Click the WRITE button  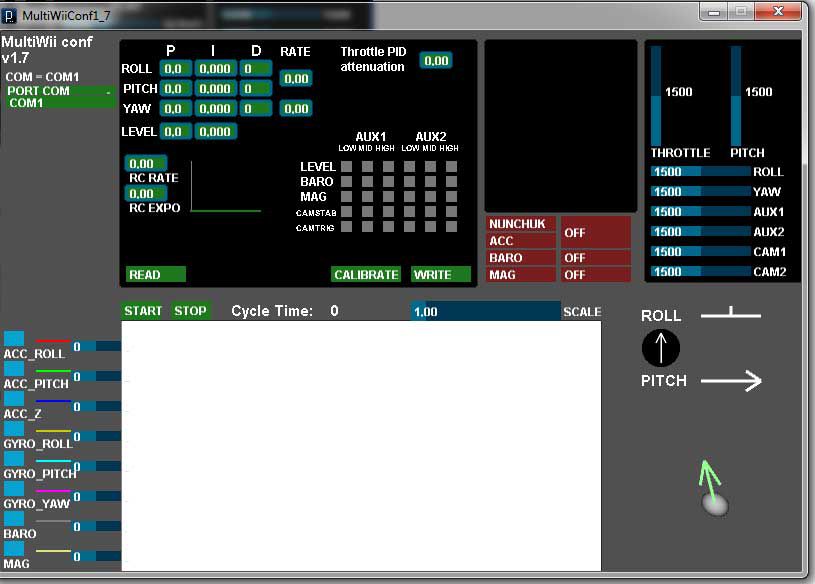[441, 274]
